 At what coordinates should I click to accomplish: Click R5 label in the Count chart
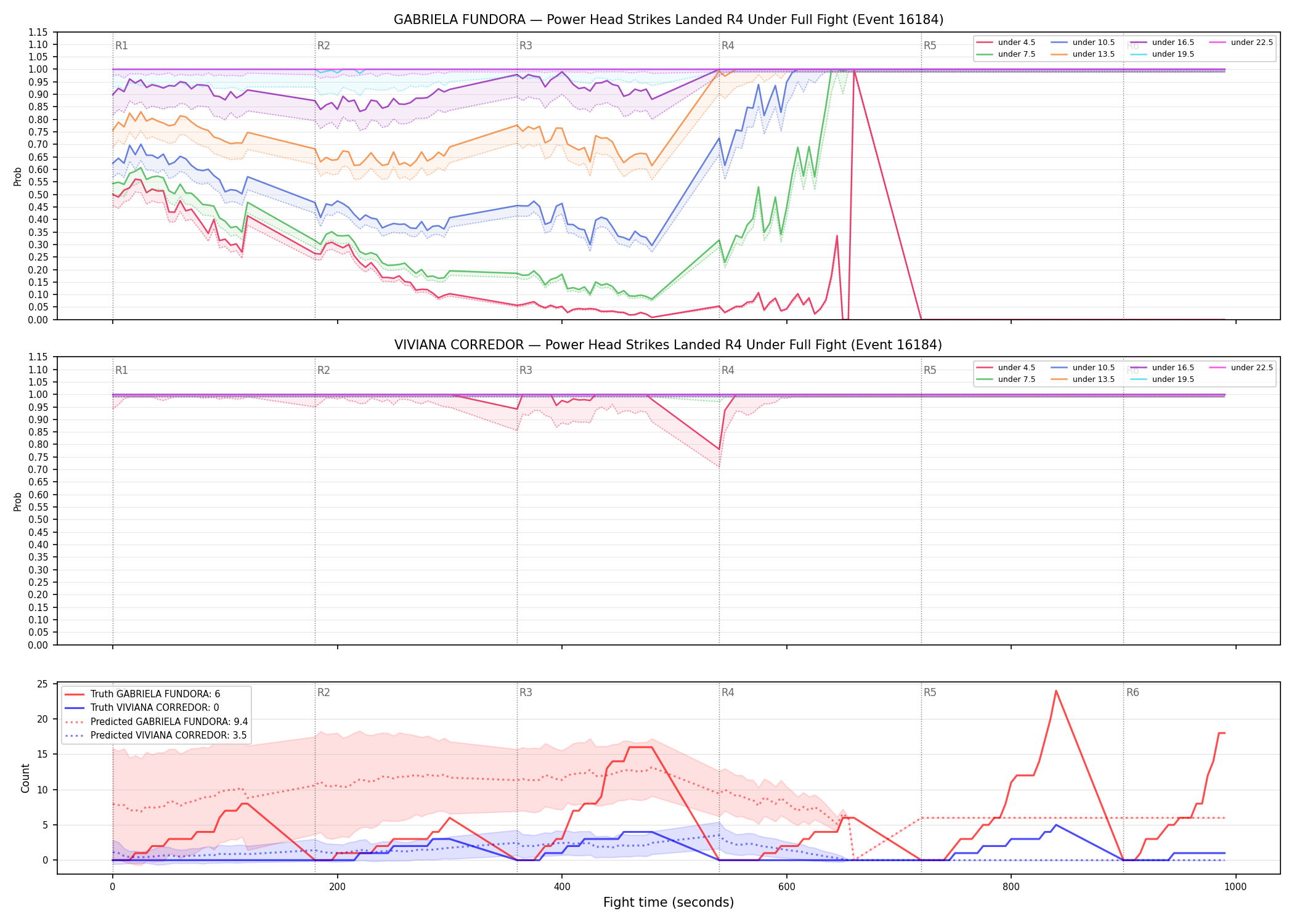930,692
